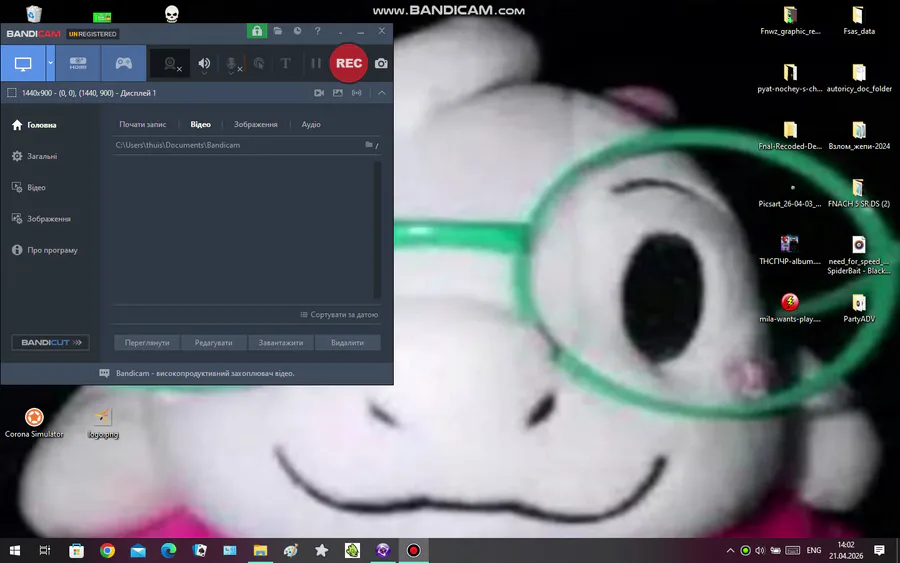
Task: Click the Видалити button
Action: (x=347, y=343)
